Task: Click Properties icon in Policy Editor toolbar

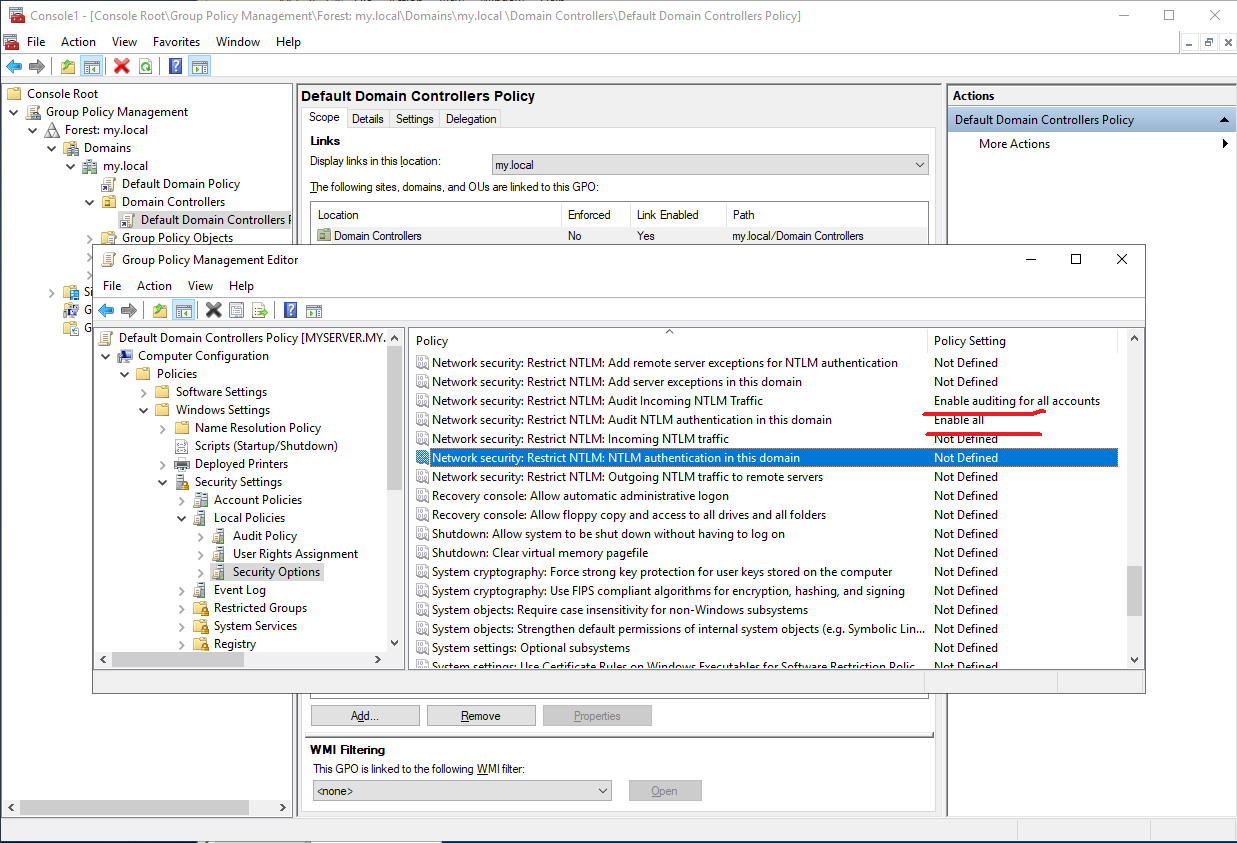Action: click(x=236, y=310)
